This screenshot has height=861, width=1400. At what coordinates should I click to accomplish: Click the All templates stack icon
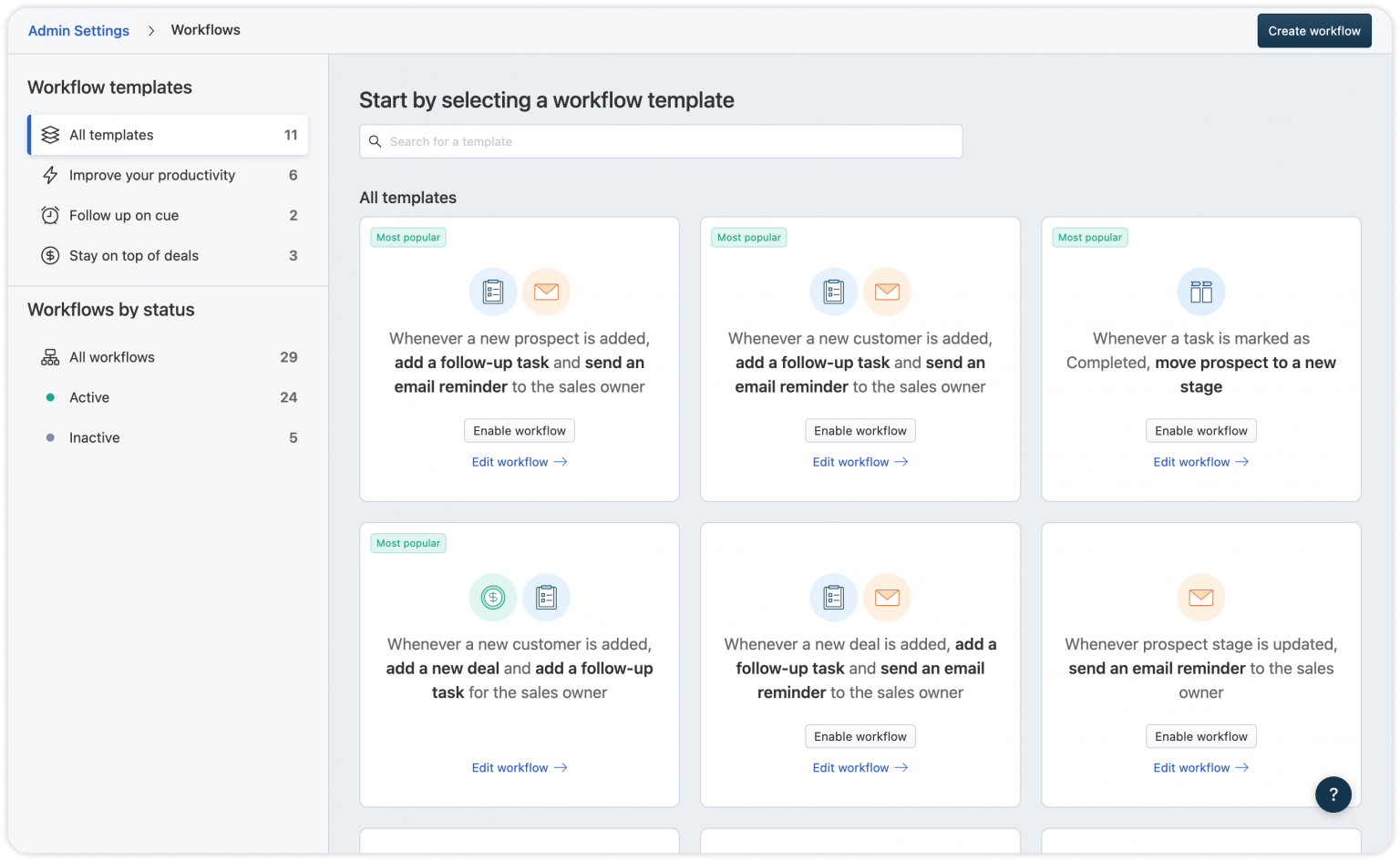(50, 134)
